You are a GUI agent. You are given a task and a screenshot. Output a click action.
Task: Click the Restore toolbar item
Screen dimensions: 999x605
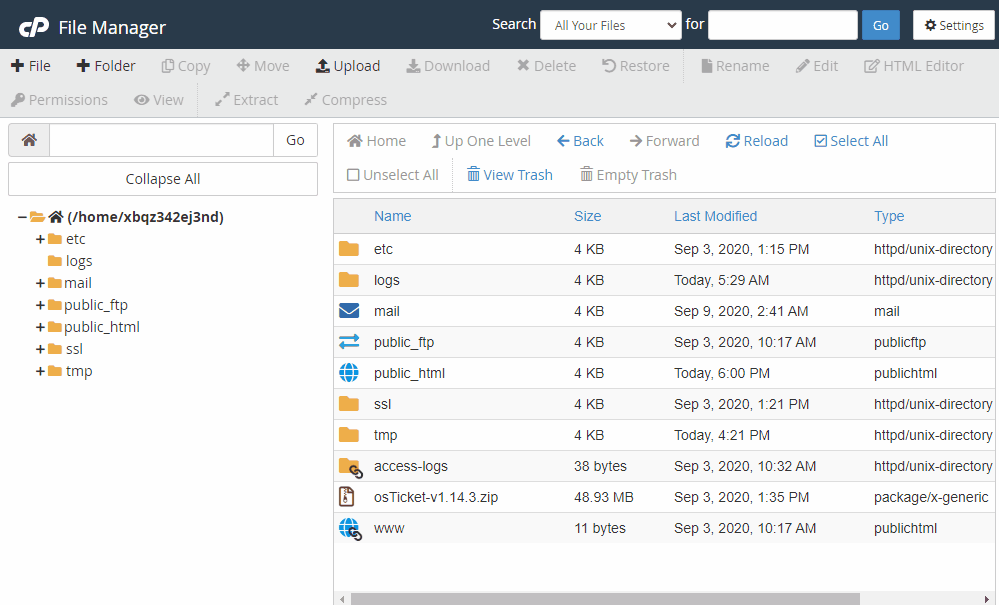click(635, 66)
